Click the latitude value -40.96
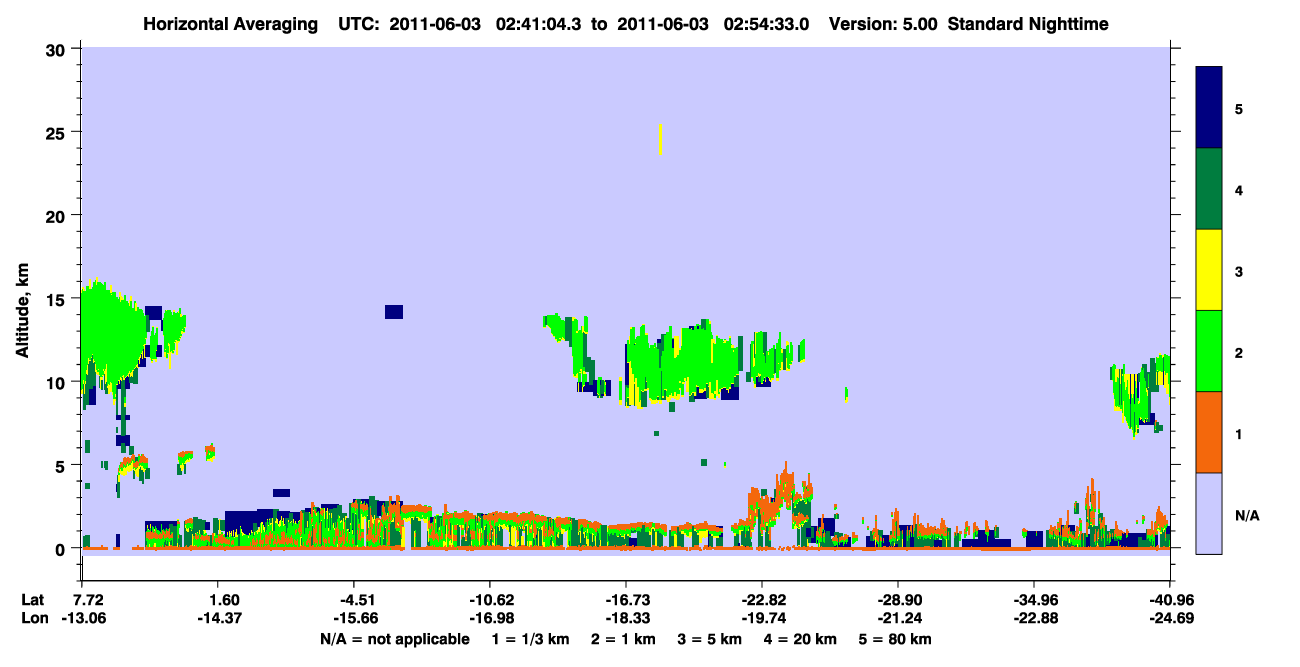Screen dimensions: 1300x667 coord(1170,600)
